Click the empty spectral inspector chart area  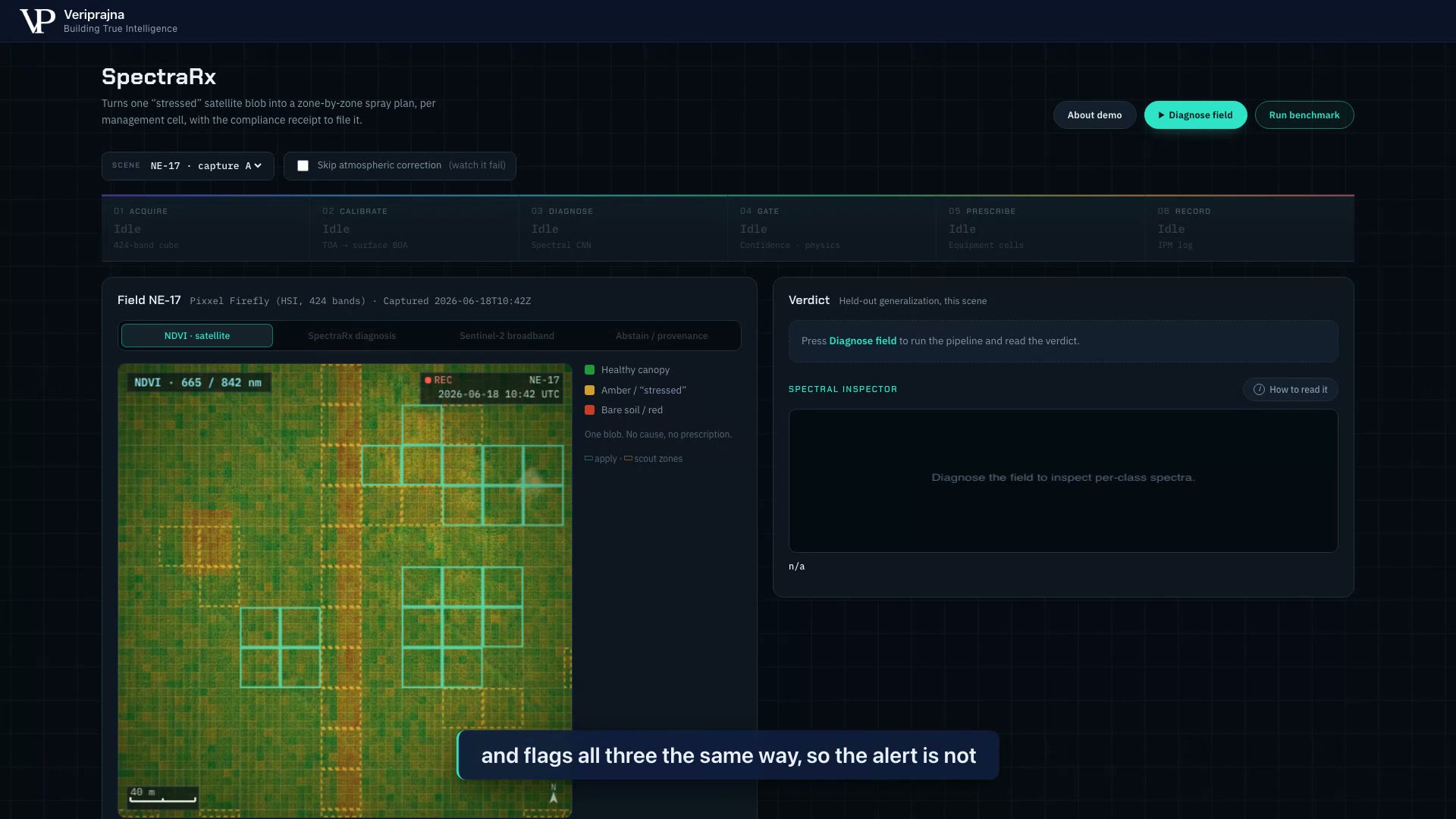coord(1063,481)
